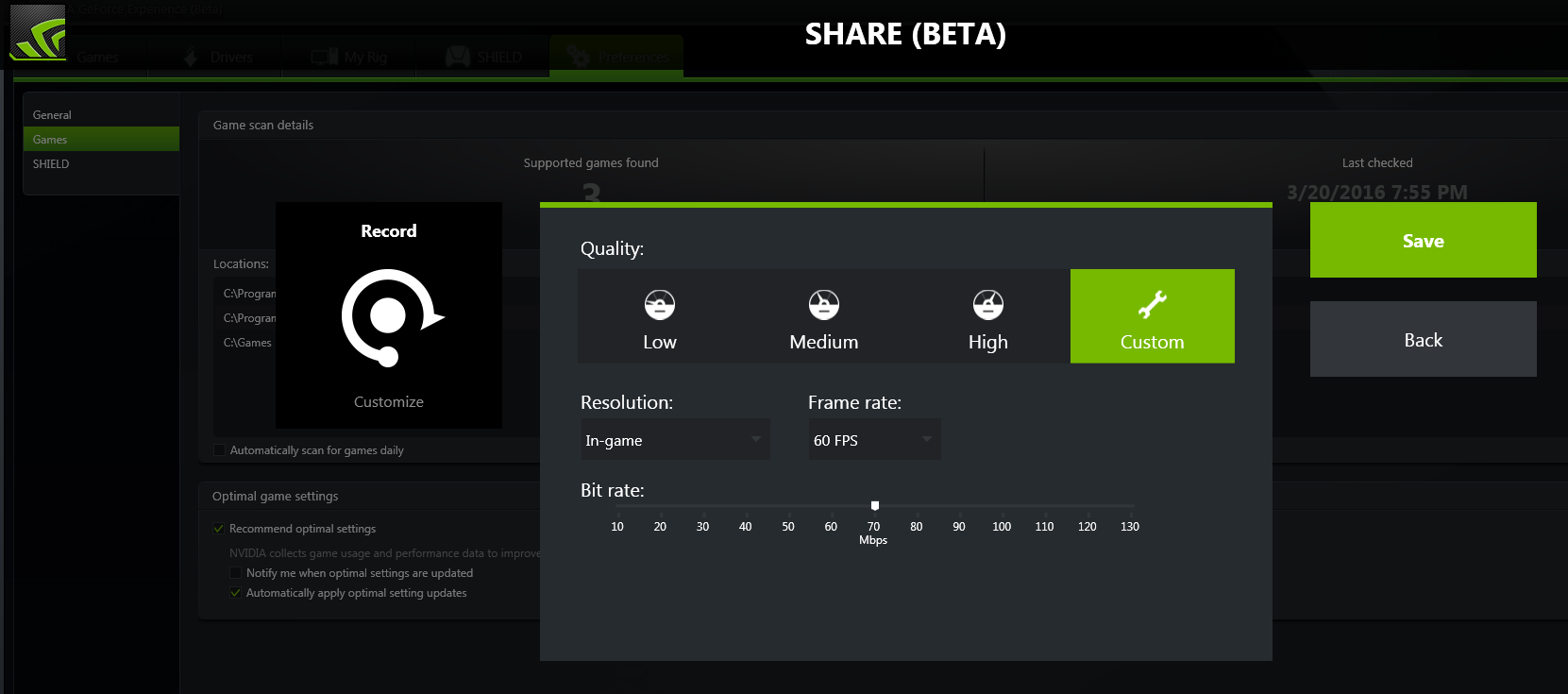This screenshot has height=694, width=1568.
Task: Open the Preferences tab
Action: 617,57
